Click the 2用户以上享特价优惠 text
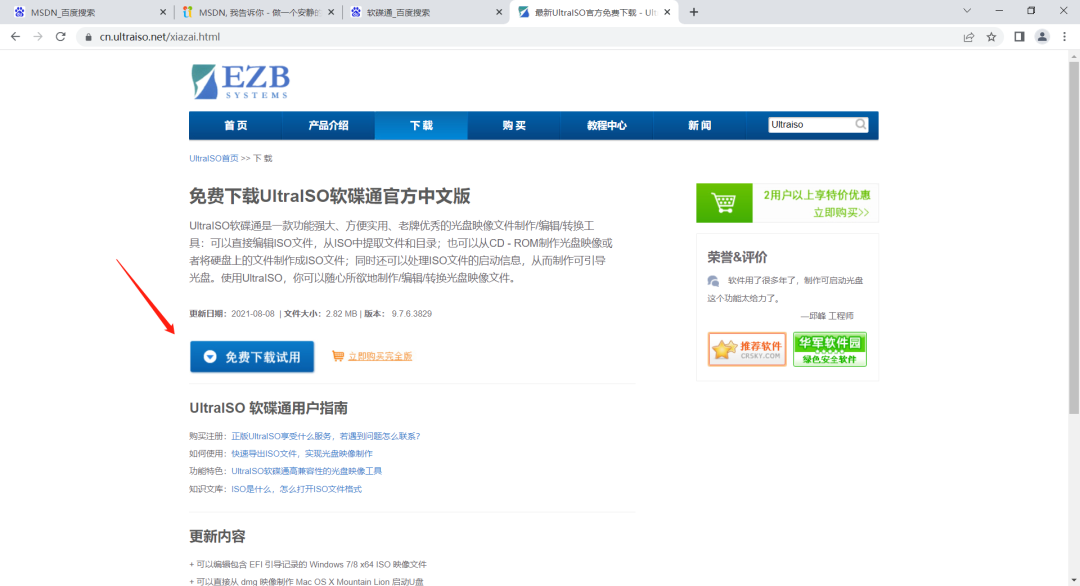This screenshot has height=586, width=1080. (817, 195)
